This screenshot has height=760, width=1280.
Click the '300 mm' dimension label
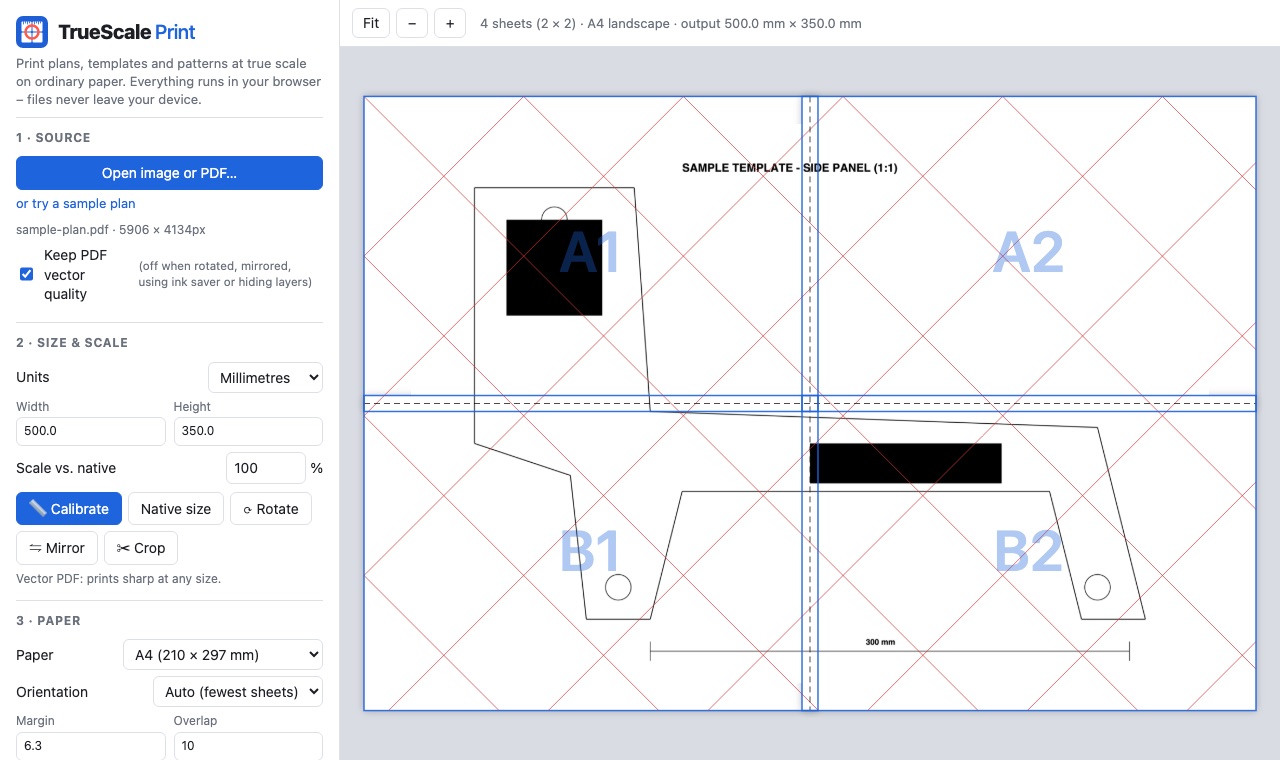(x=880, y=642)
